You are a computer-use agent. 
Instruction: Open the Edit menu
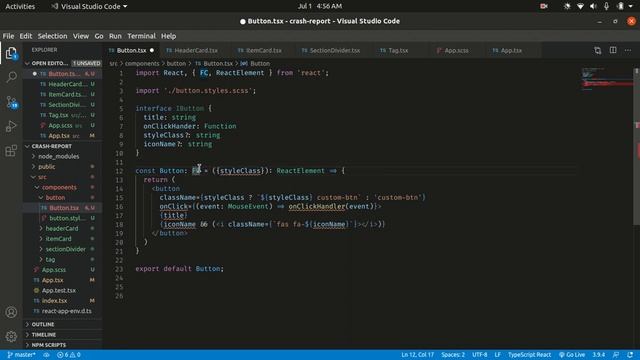(x=26, y=36)
